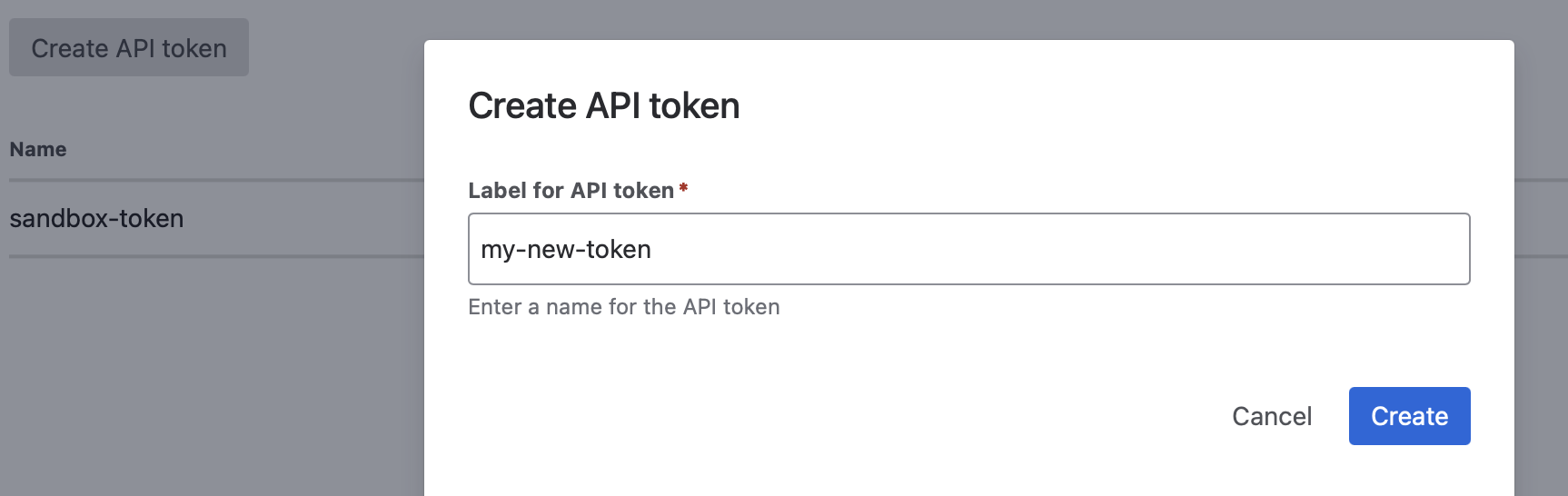Select the sandbox-token row
Viewport: 1568px width, 496px height.
(x=97, y=219)
